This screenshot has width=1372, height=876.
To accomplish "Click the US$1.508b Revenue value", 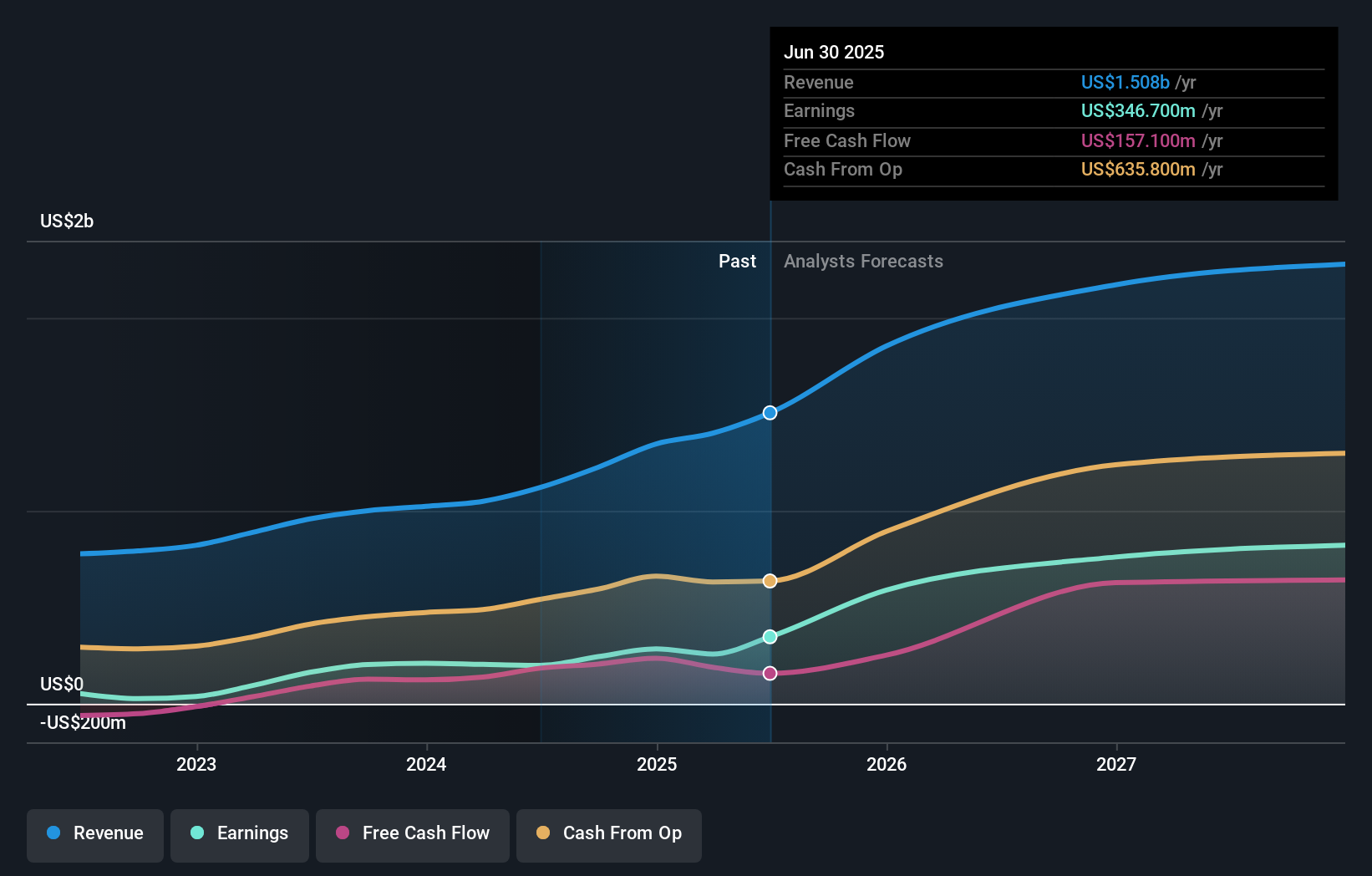I will pos(1126,82).
